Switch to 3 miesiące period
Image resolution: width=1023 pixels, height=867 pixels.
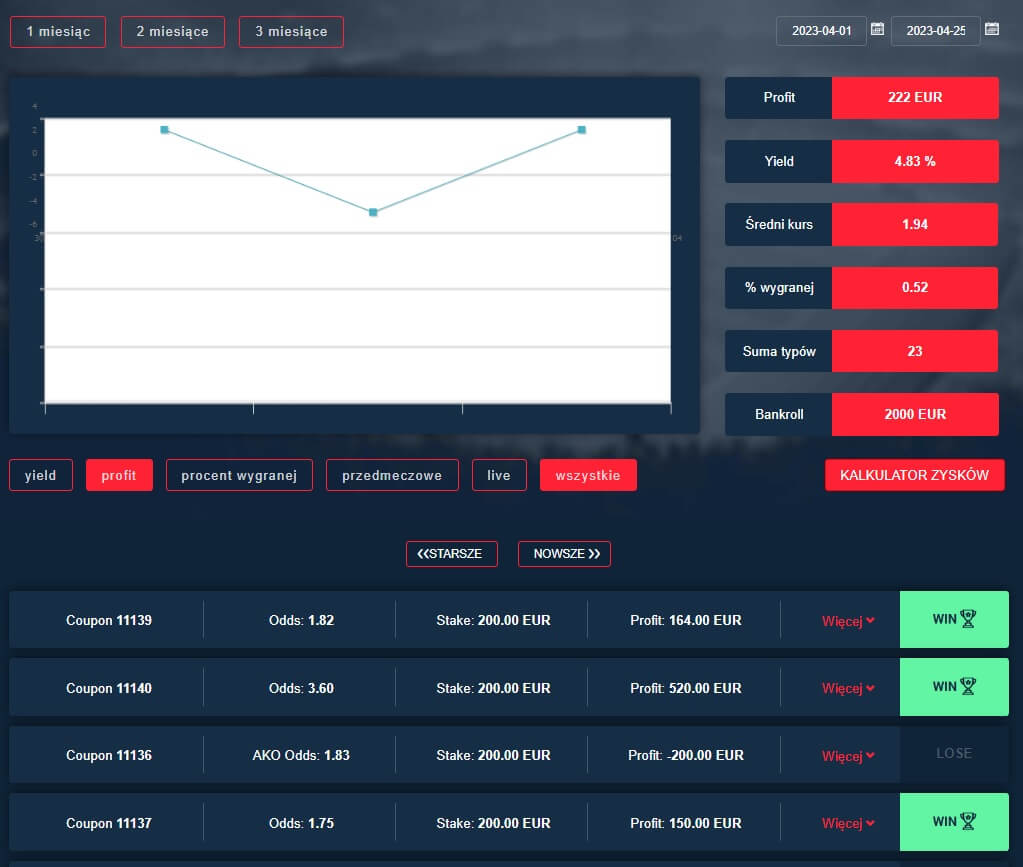(x=291, y=32)
